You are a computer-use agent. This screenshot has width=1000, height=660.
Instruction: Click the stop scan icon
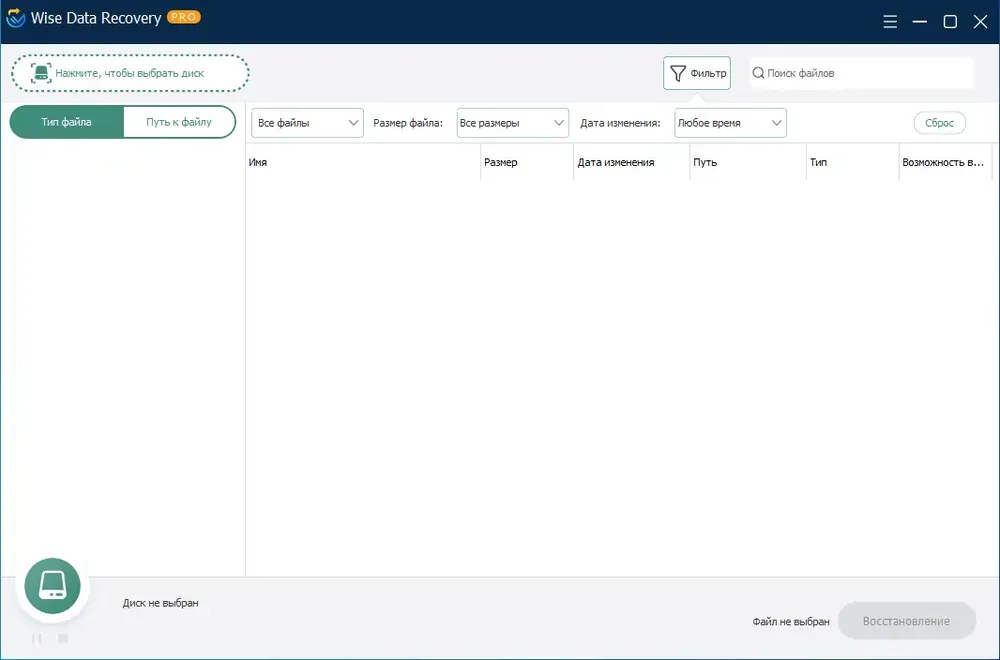[62, 638]
